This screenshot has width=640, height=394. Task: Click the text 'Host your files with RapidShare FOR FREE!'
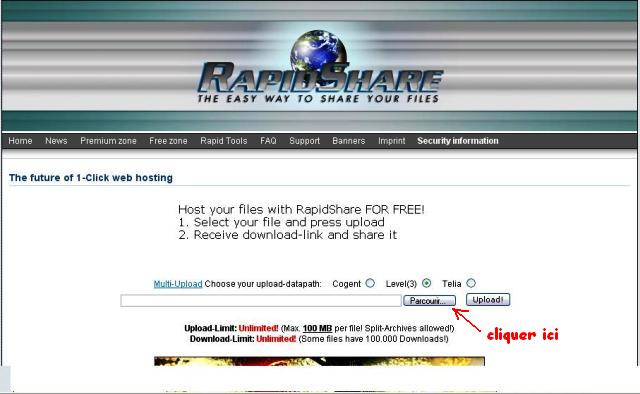301,209
